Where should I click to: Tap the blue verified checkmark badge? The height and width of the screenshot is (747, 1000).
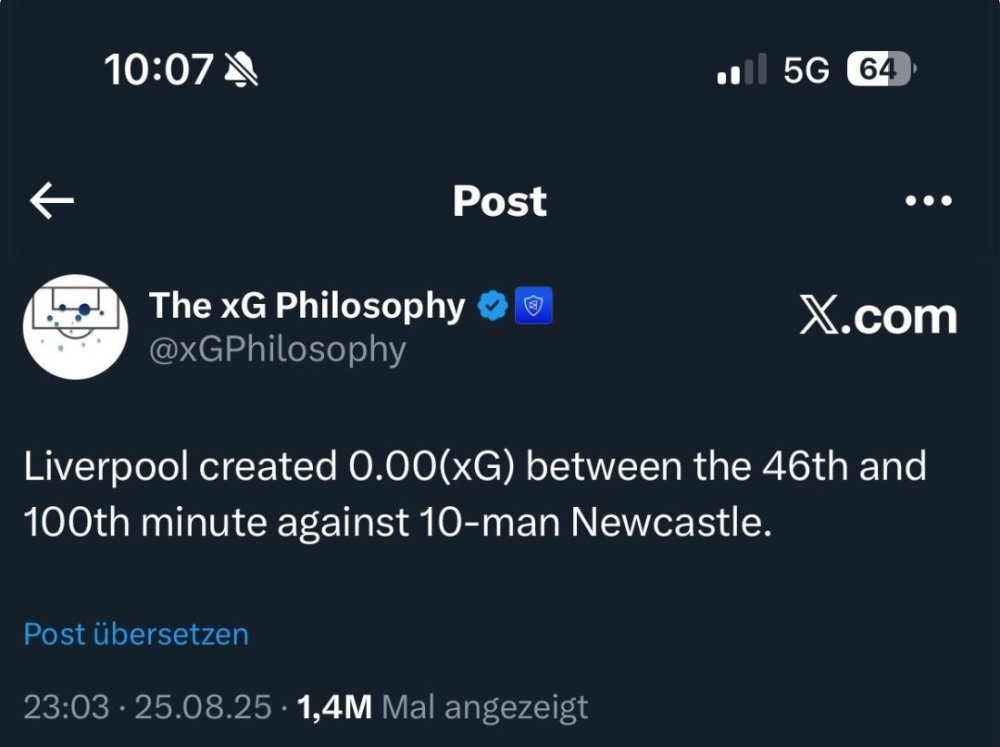click(493, 307)
